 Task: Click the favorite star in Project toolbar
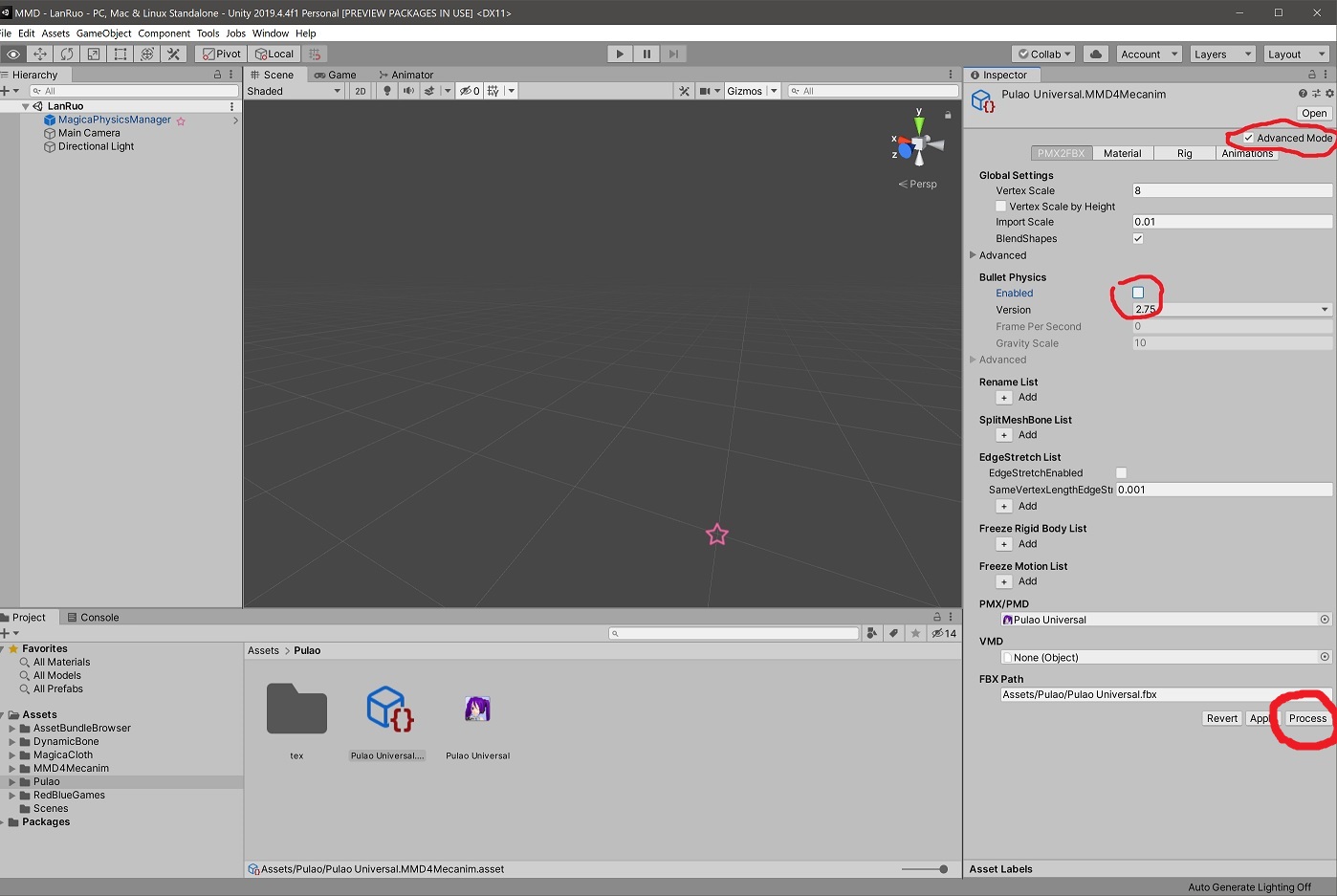(915, 633)
